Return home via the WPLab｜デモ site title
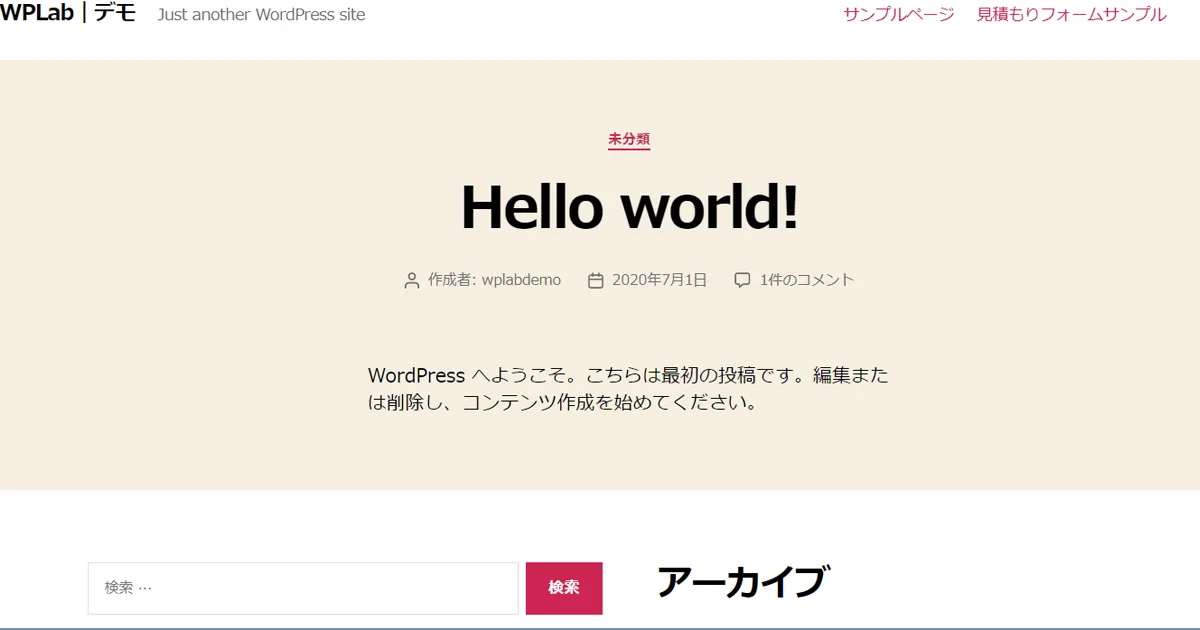This screenshot has width=1200, height=630. [x=70, y=14]
